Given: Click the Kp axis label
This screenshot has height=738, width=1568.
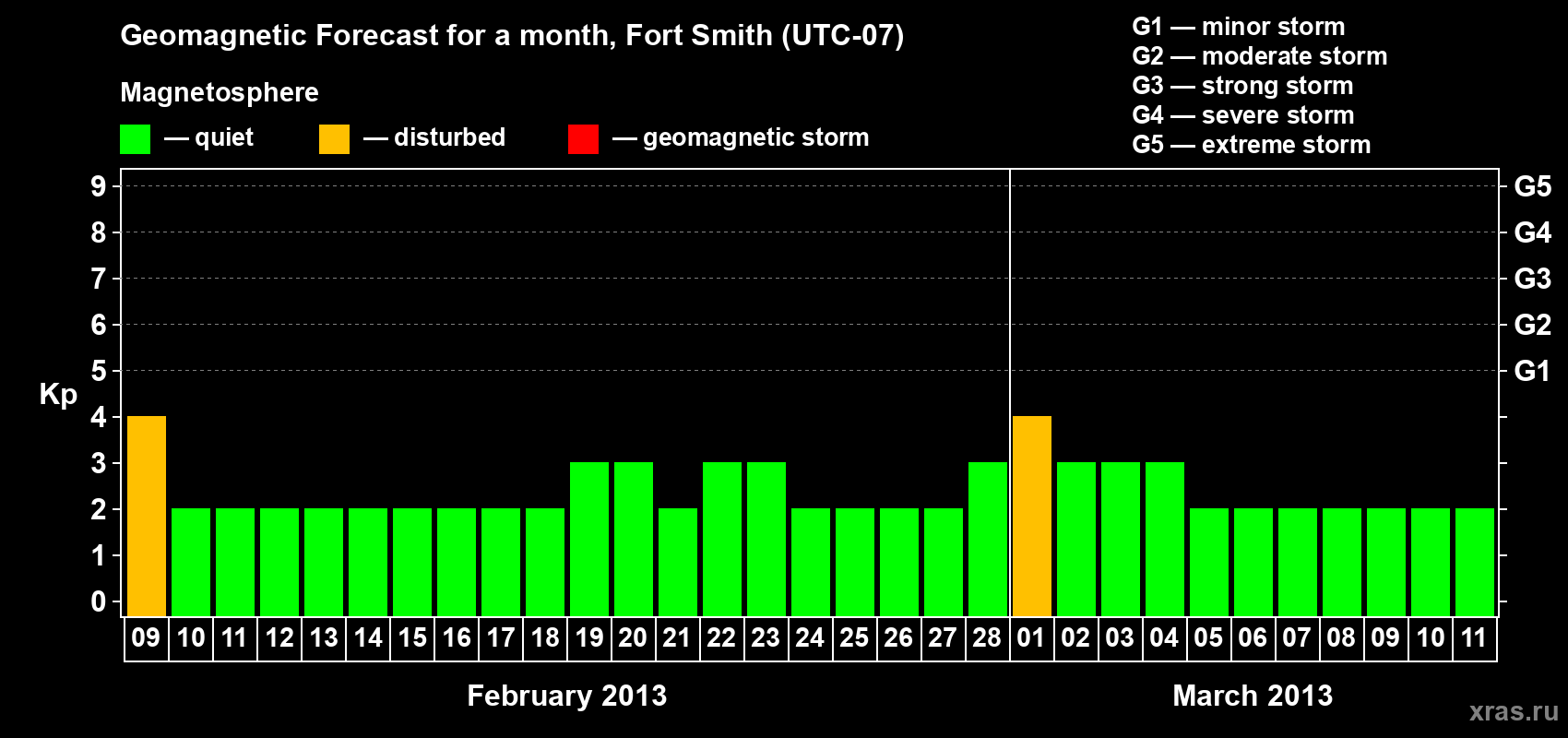Looking at the screenshot, I should click(58, 395).
